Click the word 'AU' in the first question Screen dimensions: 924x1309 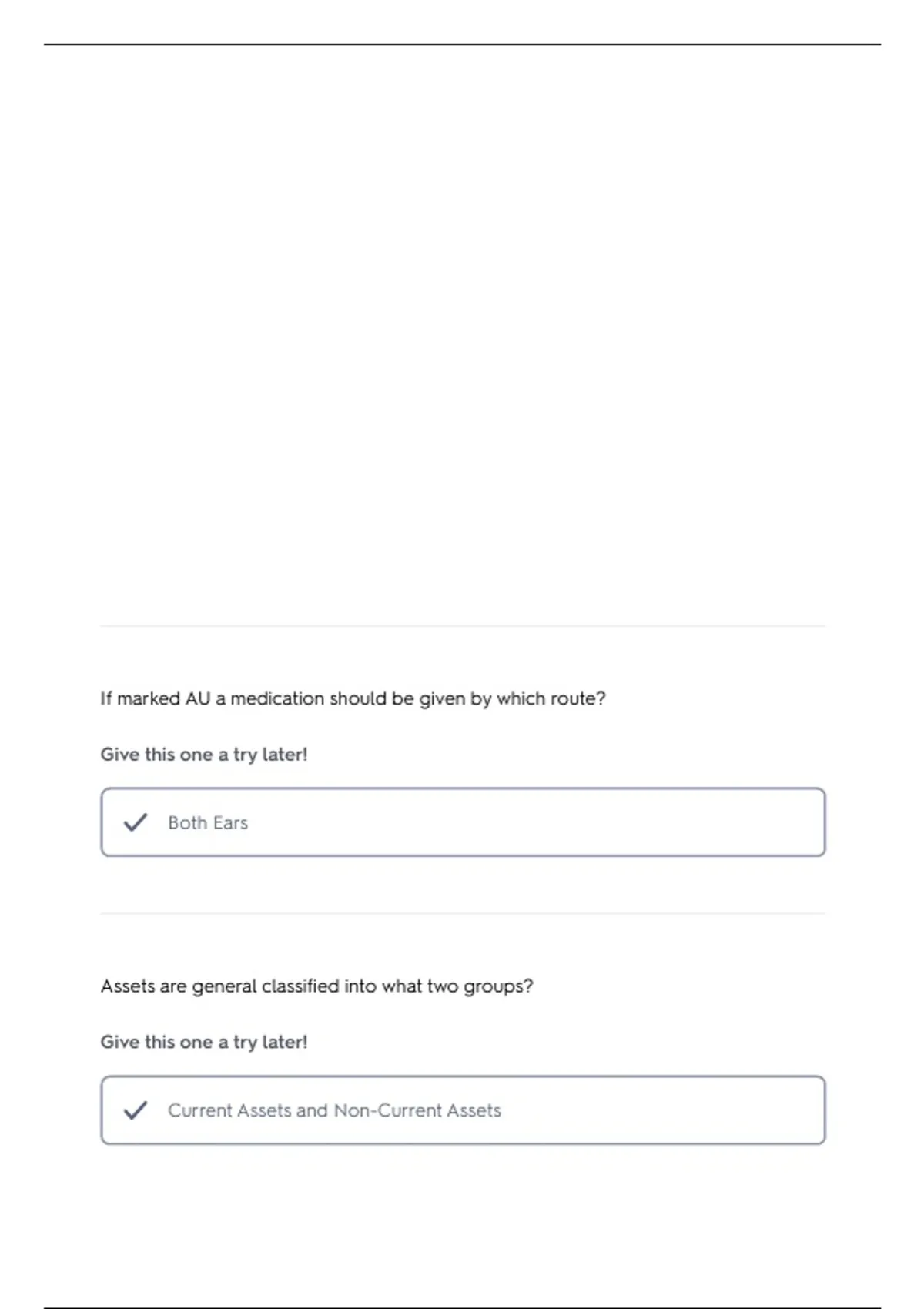[198, 699]
